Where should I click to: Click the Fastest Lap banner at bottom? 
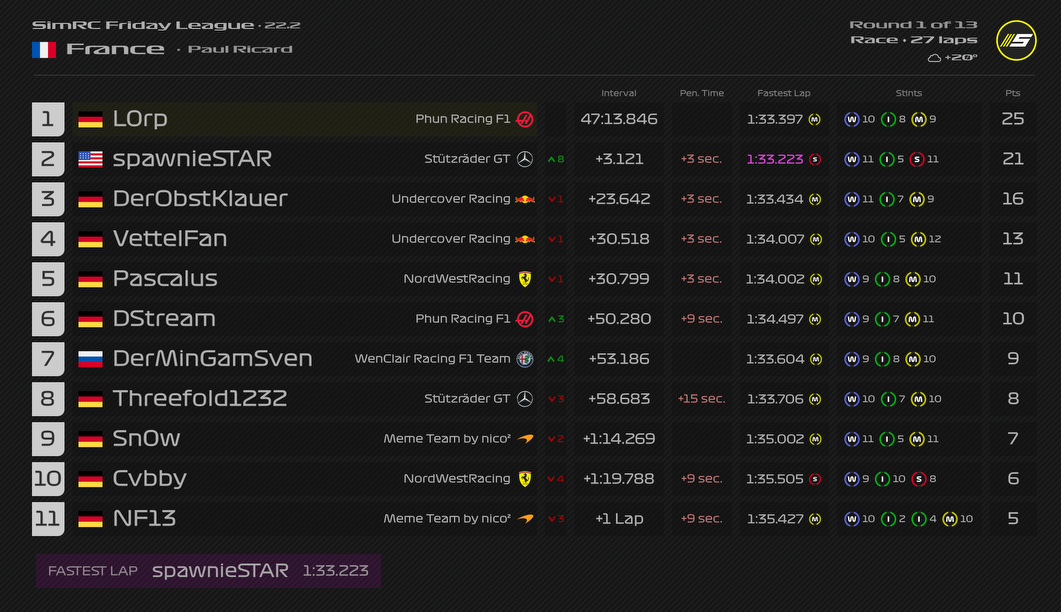(208, 571)
